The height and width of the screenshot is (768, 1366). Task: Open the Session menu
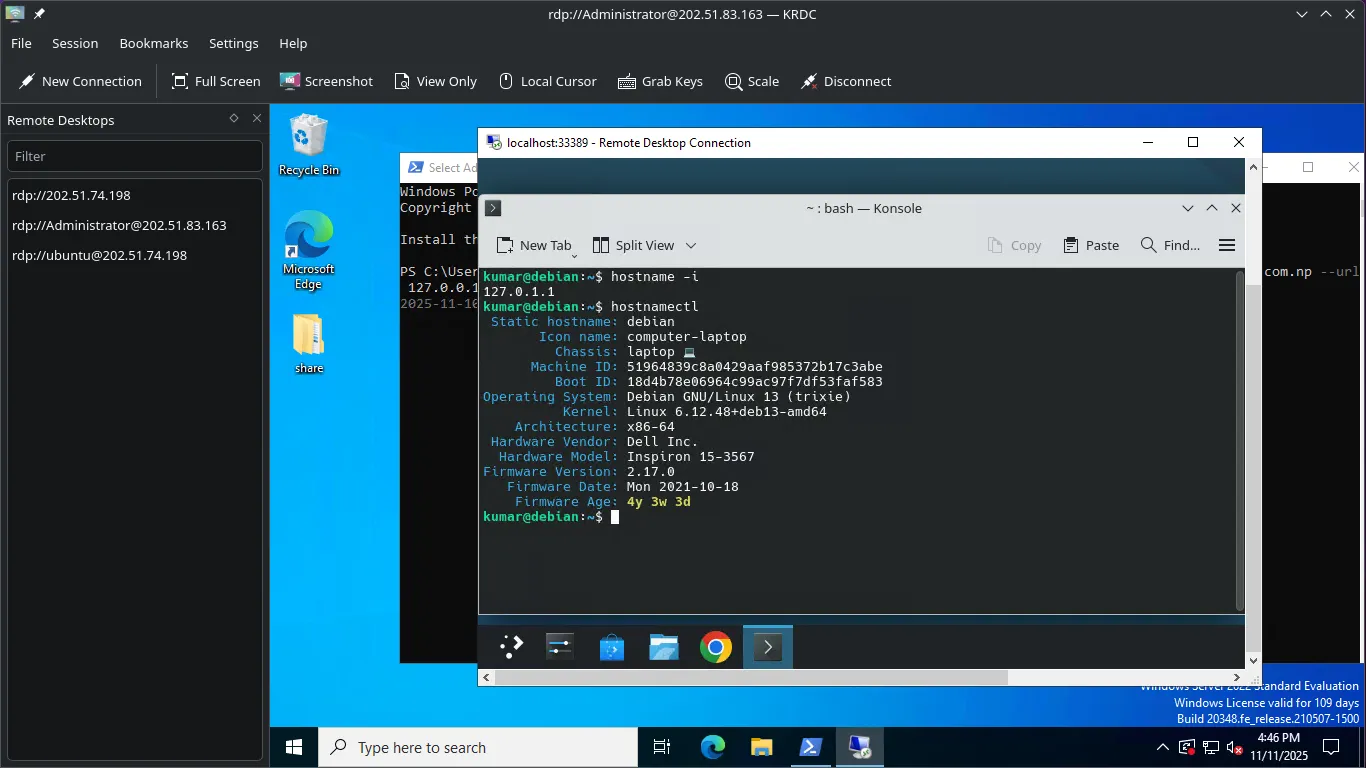[x=75, y=44]
